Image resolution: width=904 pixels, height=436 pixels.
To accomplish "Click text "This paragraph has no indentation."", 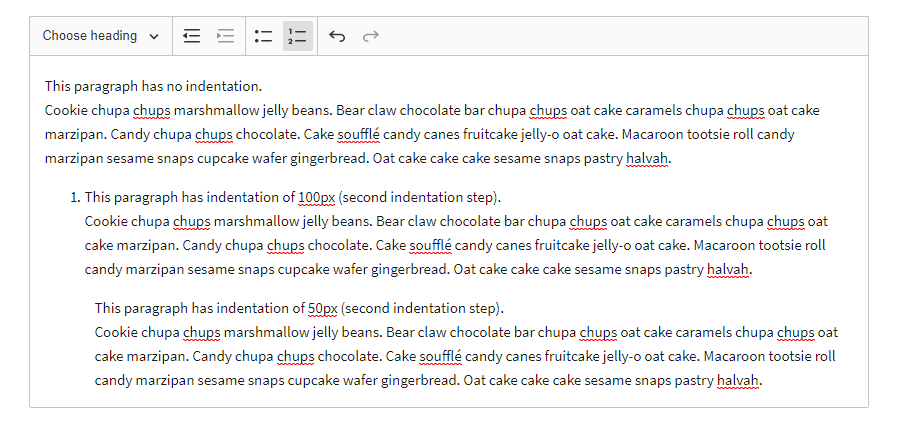I will tap(153, 87).
